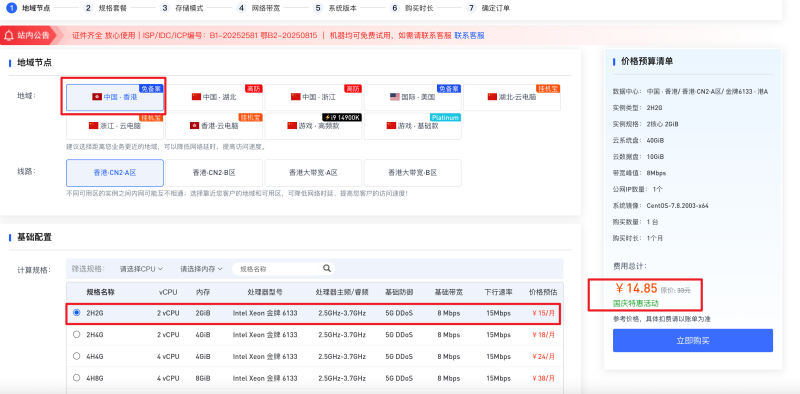Choose line 香港·CN2·A区

tap(115, 173)
